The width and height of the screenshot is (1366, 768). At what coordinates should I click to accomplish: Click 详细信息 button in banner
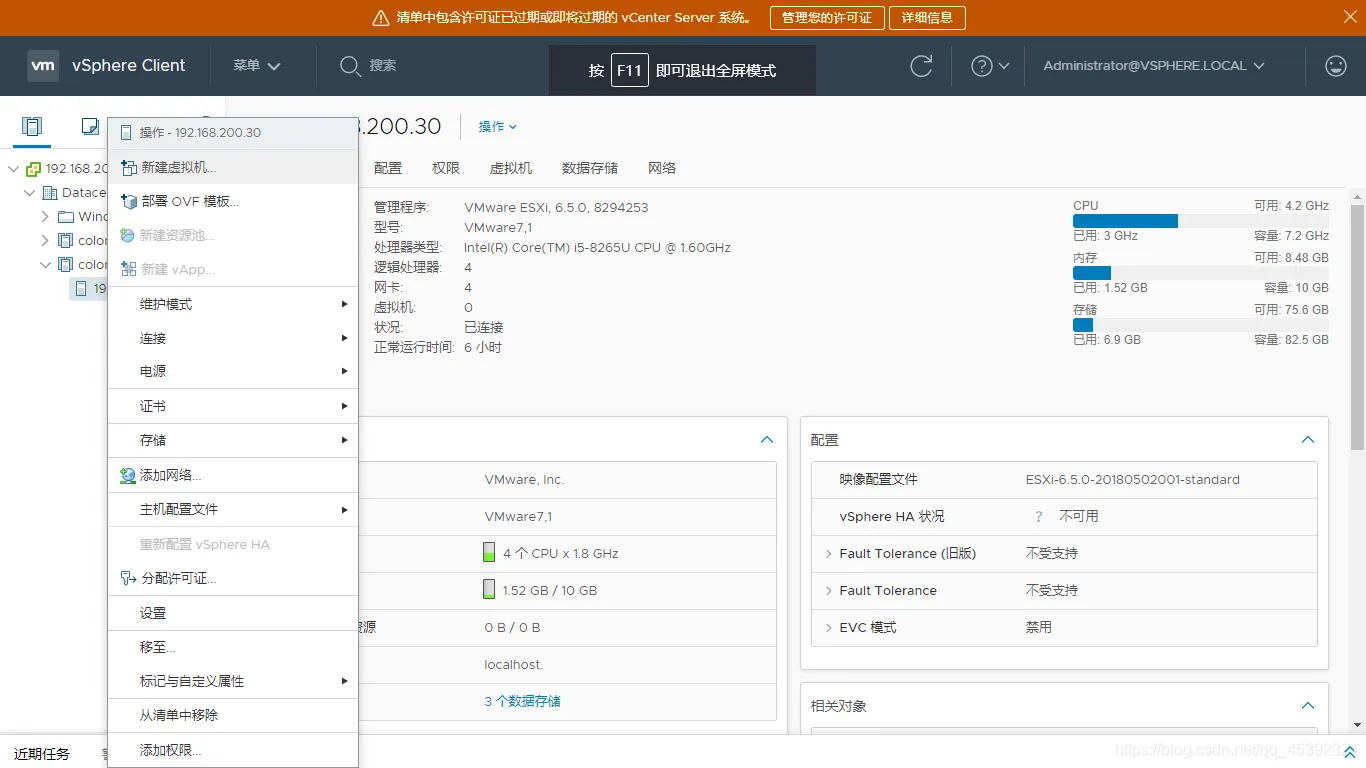pos(928,18)
